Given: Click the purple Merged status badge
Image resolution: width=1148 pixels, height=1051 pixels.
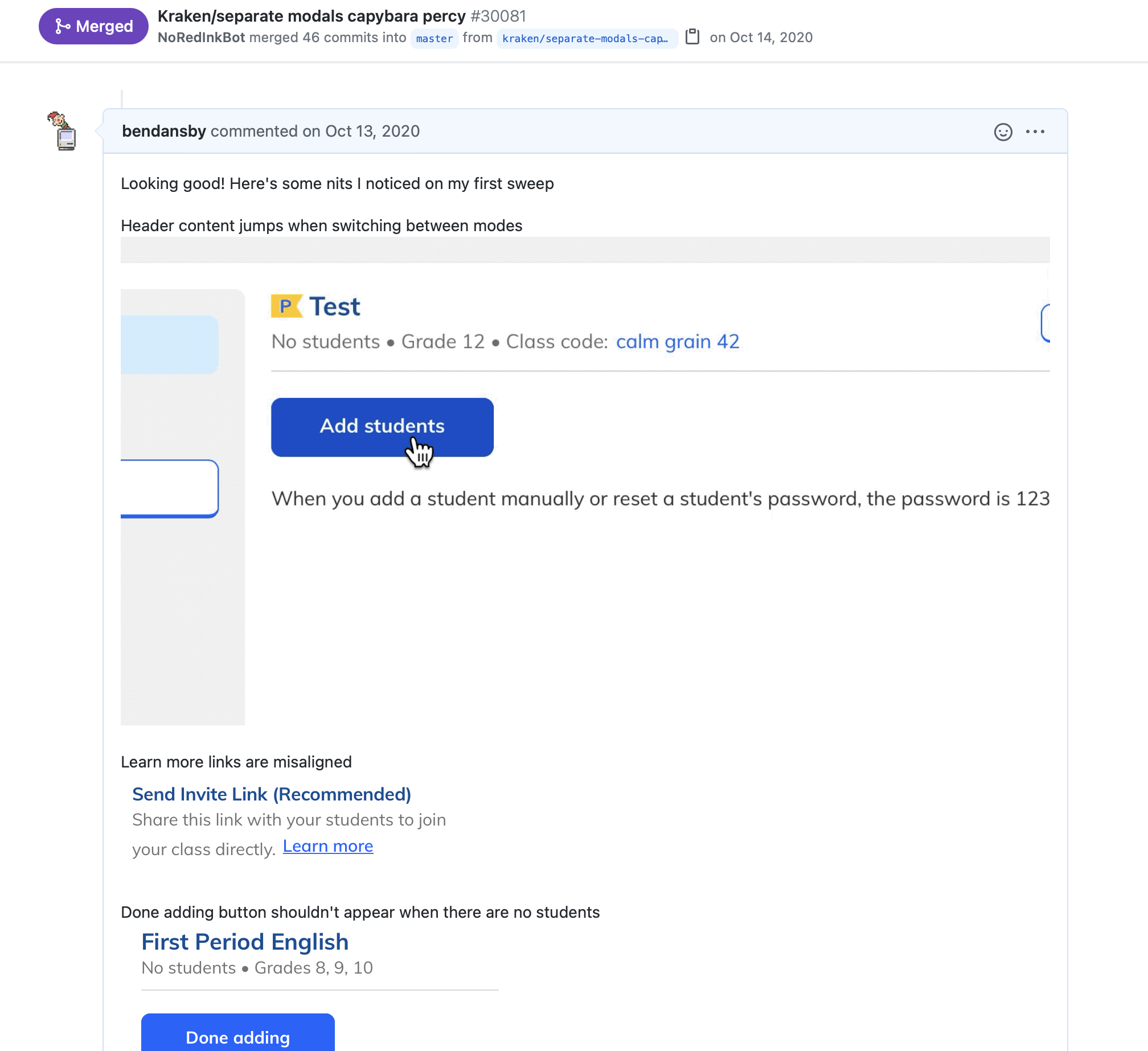Looking at the screenshot, I should (93, 26).
